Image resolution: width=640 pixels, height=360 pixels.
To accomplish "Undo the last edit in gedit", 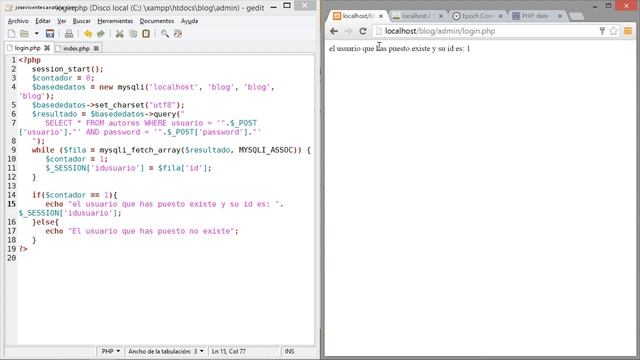I will tap(88, 34).
